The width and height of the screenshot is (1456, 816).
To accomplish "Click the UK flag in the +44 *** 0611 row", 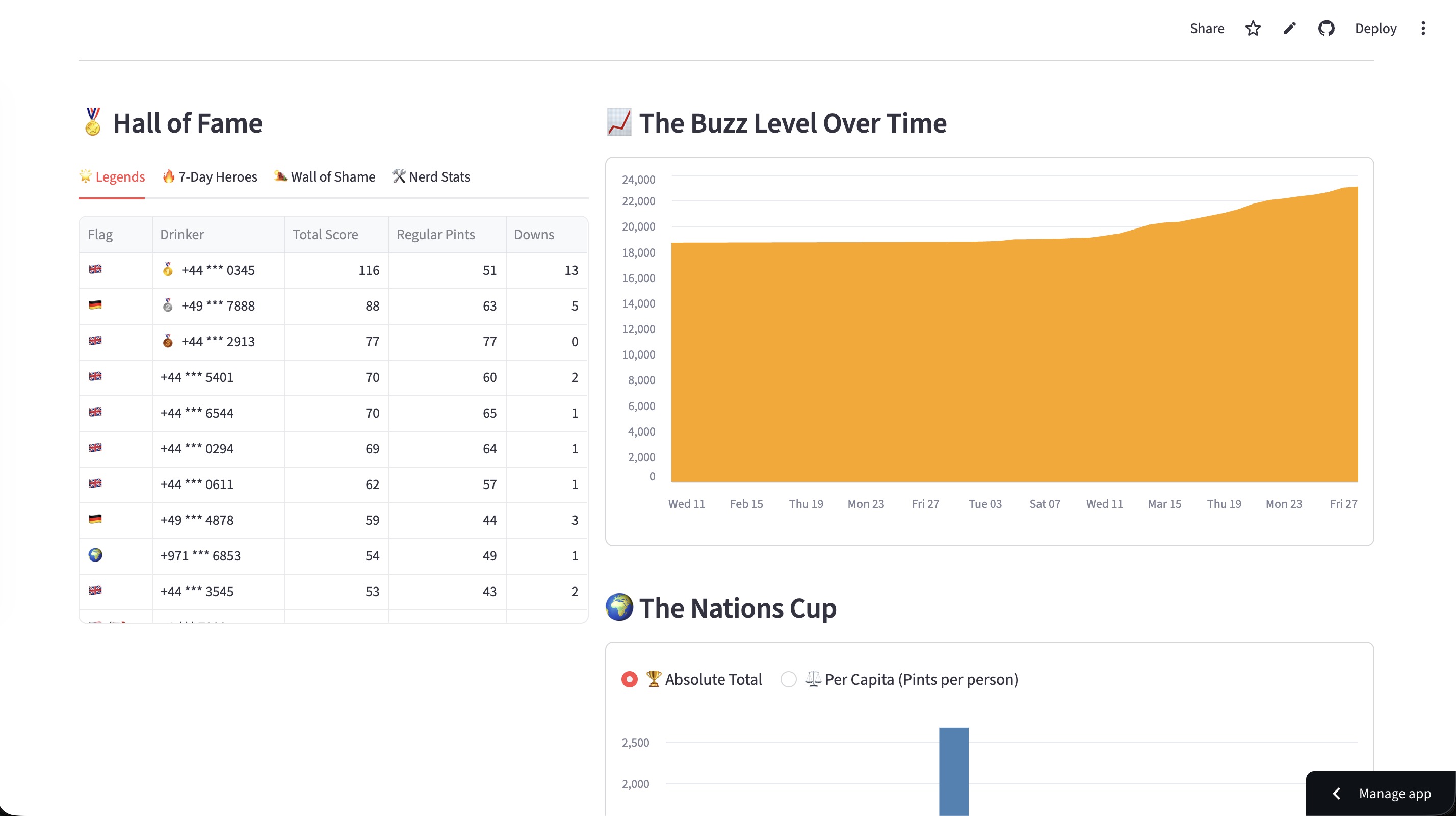I will [x=95, y=483].
